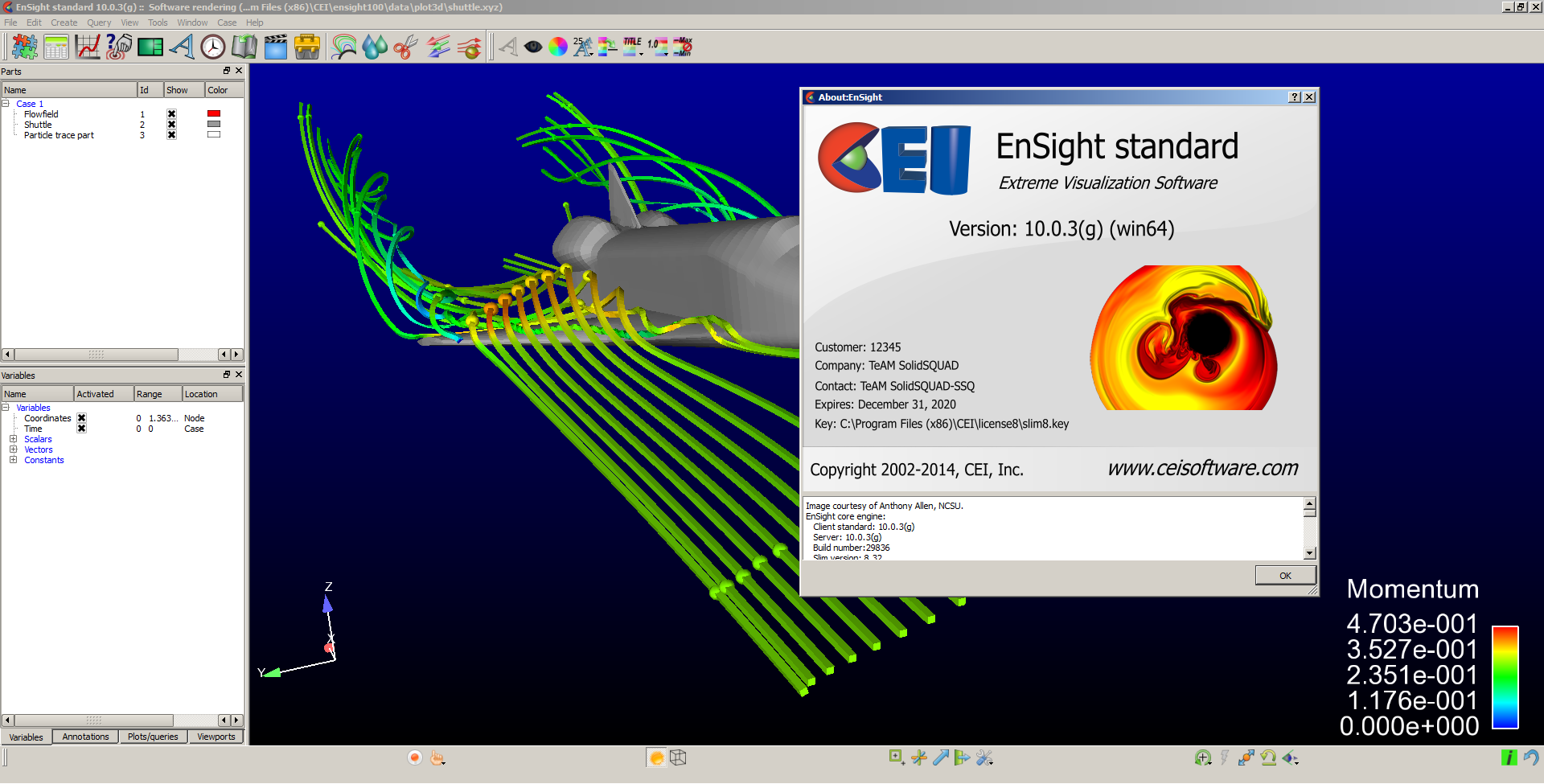Click the red color swatch for Flowfield
This screenshot has width=1544, height=784.
point(214,114)
